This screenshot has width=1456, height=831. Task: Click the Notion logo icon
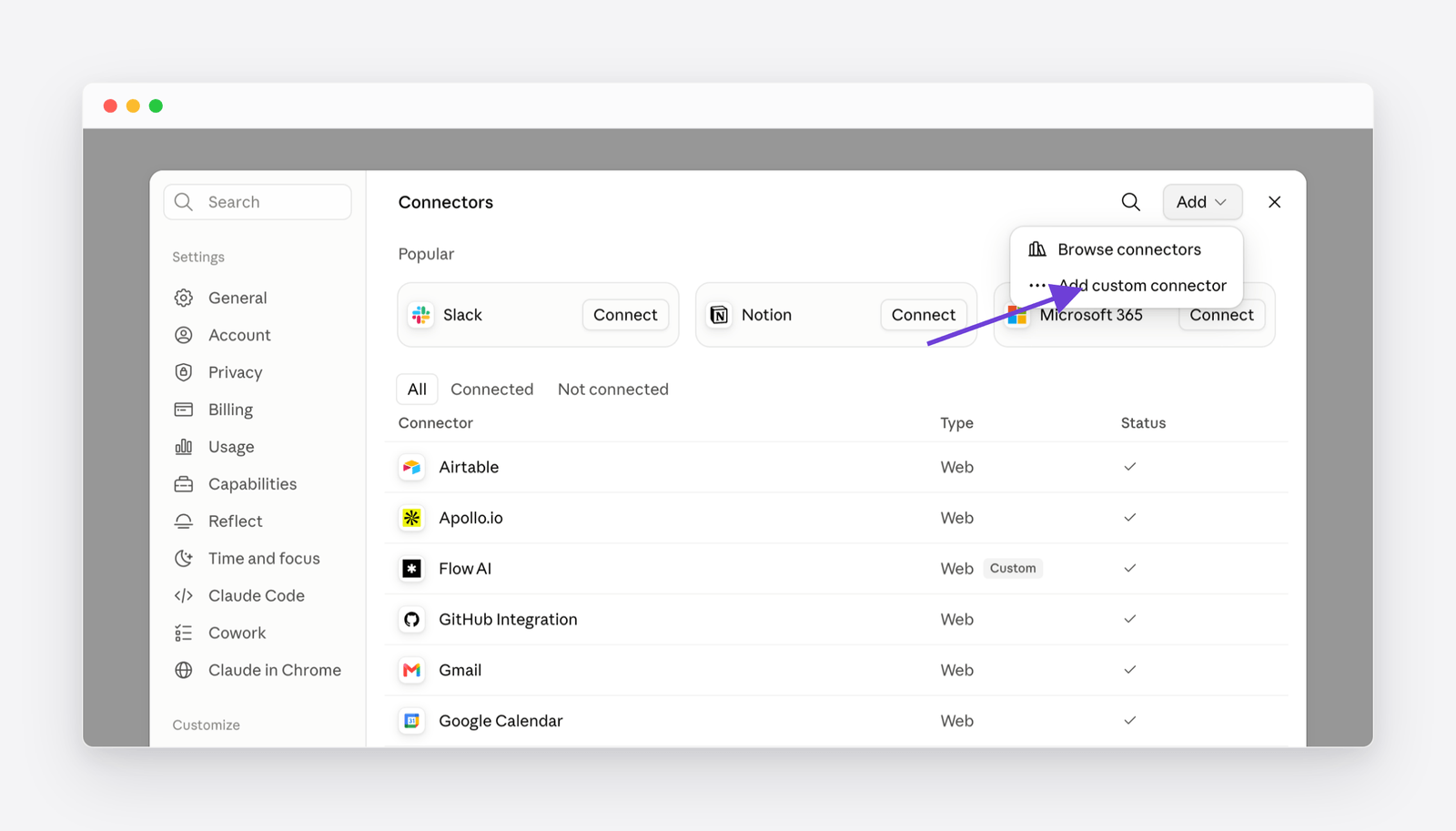click(x=719, y=315)
